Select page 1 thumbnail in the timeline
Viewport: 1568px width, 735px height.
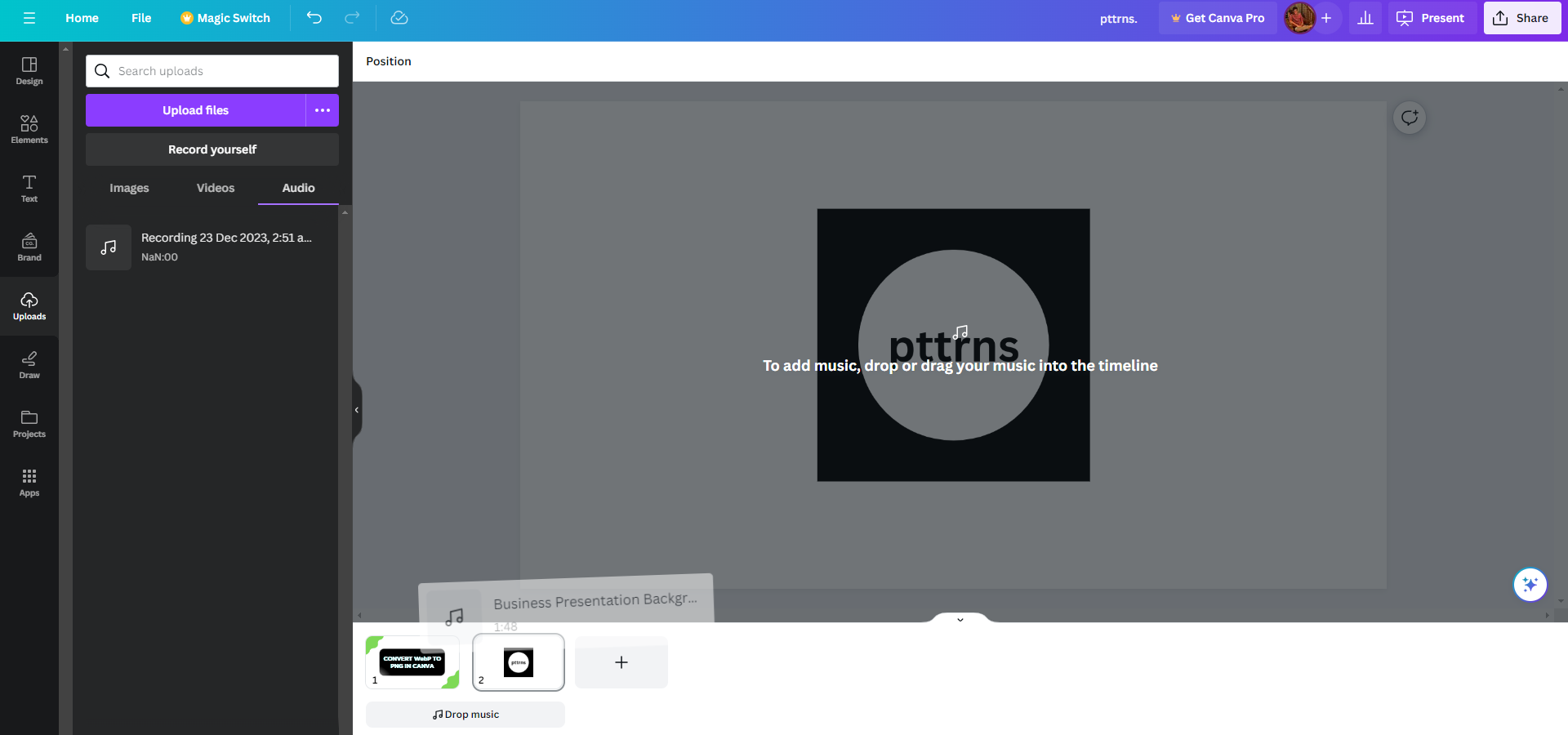click(412, 662)
